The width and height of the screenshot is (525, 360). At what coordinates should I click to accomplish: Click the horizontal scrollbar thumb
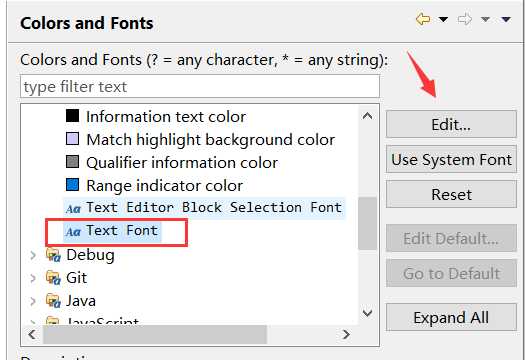click(x=155, y=334)
